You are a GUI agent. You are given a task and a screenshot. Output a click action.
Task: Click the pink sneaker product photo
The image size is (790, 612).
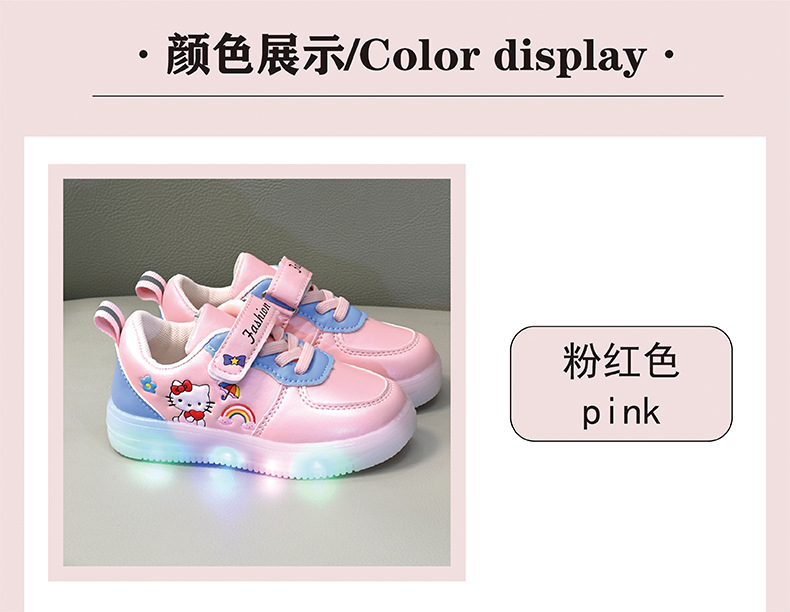[x=256, y=372]
